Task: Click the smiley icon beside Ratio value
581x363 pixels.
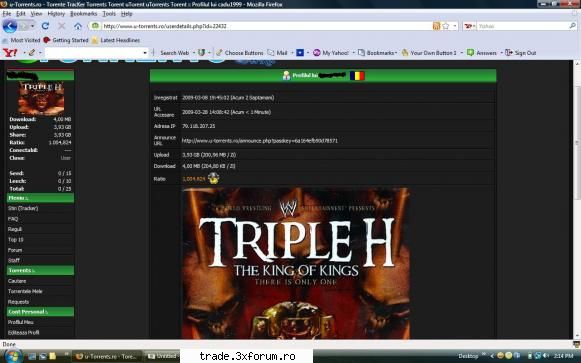Action: coord(213,179)
